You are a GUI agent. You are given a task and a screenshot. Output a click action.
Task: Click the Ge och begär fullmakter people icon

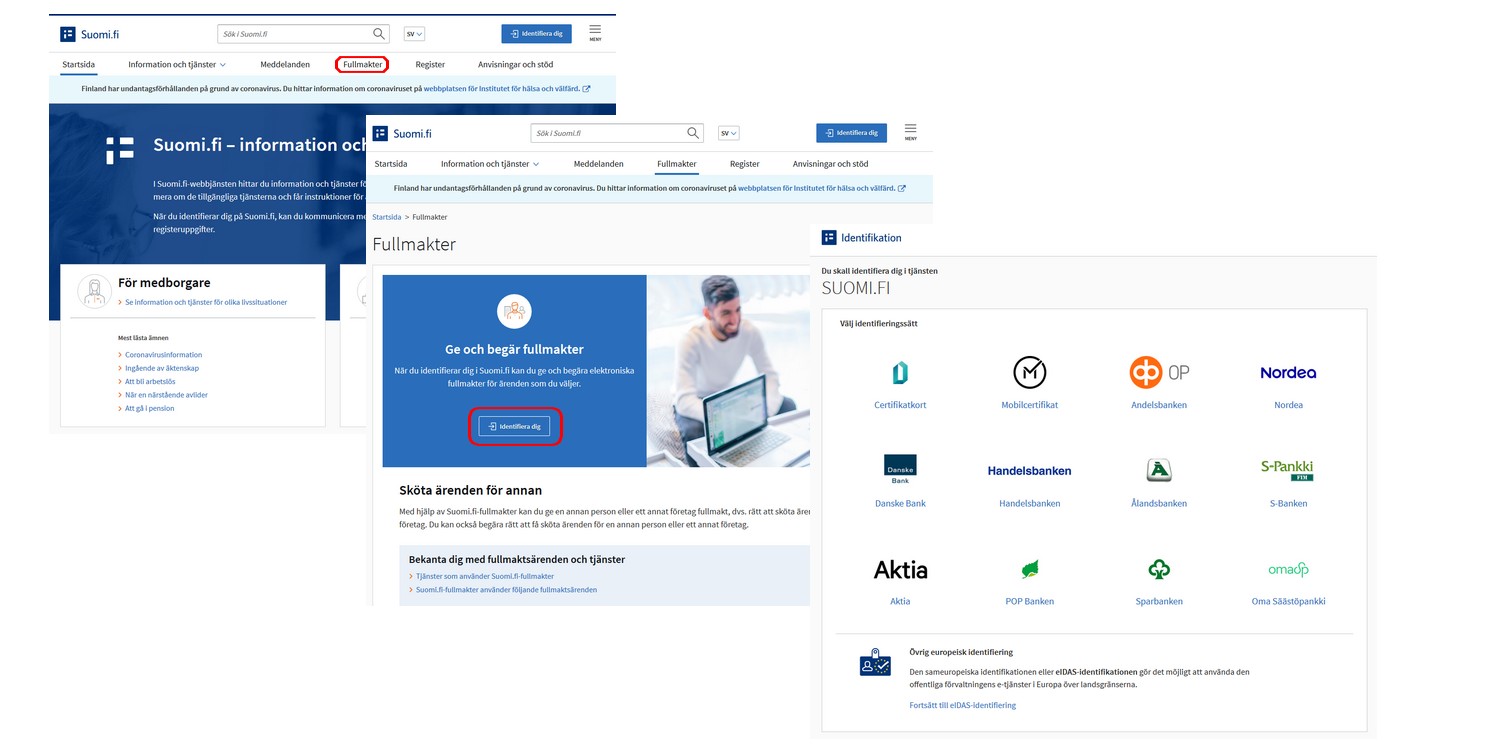coord(515,311)
